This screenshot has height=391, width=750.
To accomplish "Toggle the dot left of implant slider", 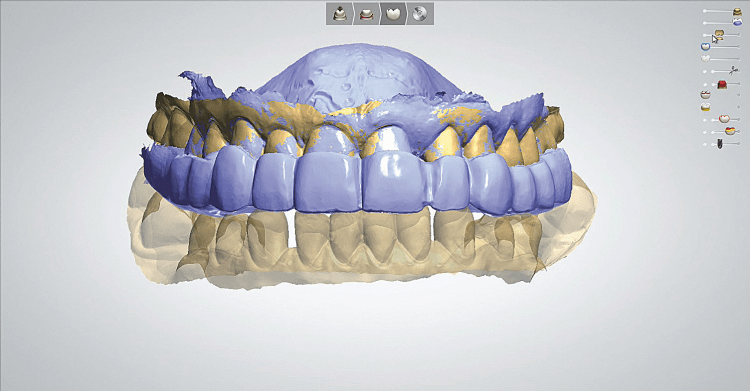I will (x=705, y=144).
